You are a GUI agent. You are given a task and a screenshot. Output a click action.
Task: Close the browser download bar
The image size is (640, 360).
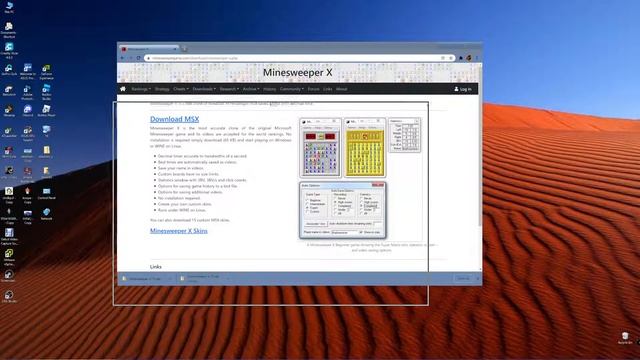point(478,278)
